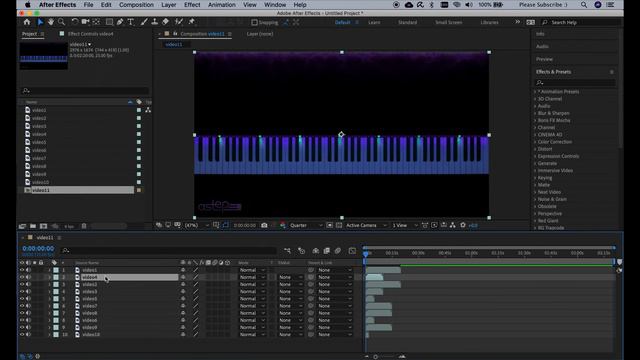Select the Type tool
The width and height of the screenshot is (640, 360).
131,22
